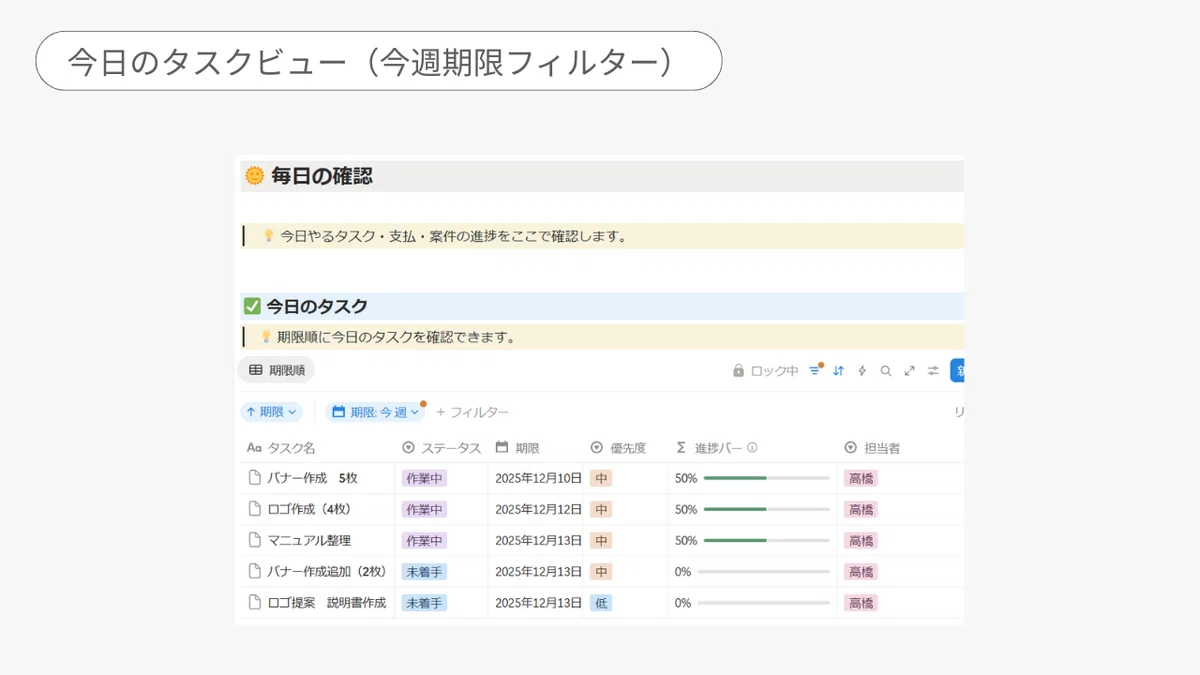The width and height of the screenshot is (1200, 675).
Task: Open the view settings sliders icon
Action: 933,371
